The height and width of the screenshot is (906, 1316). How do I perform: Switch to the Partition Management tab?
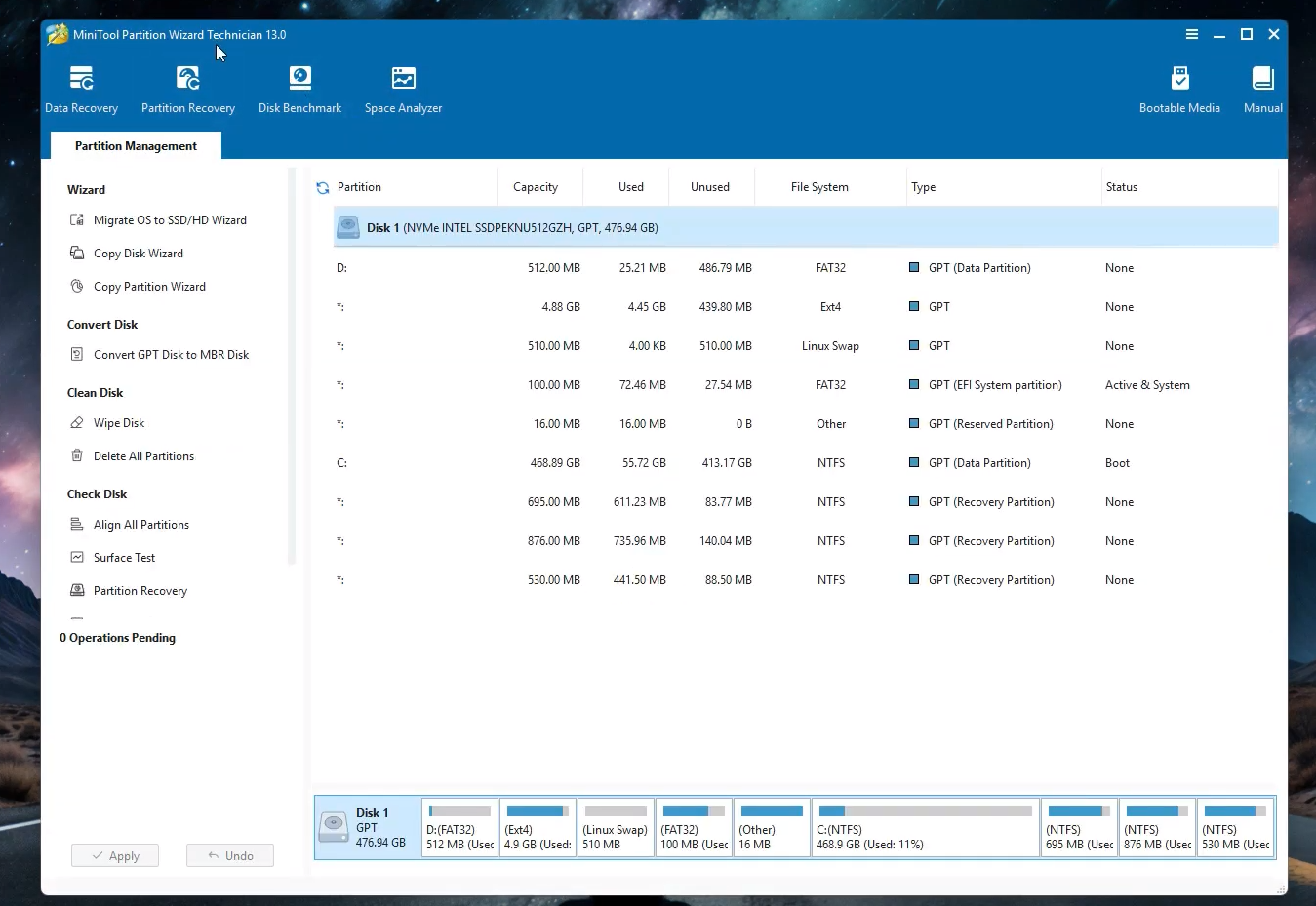point(136,145)
